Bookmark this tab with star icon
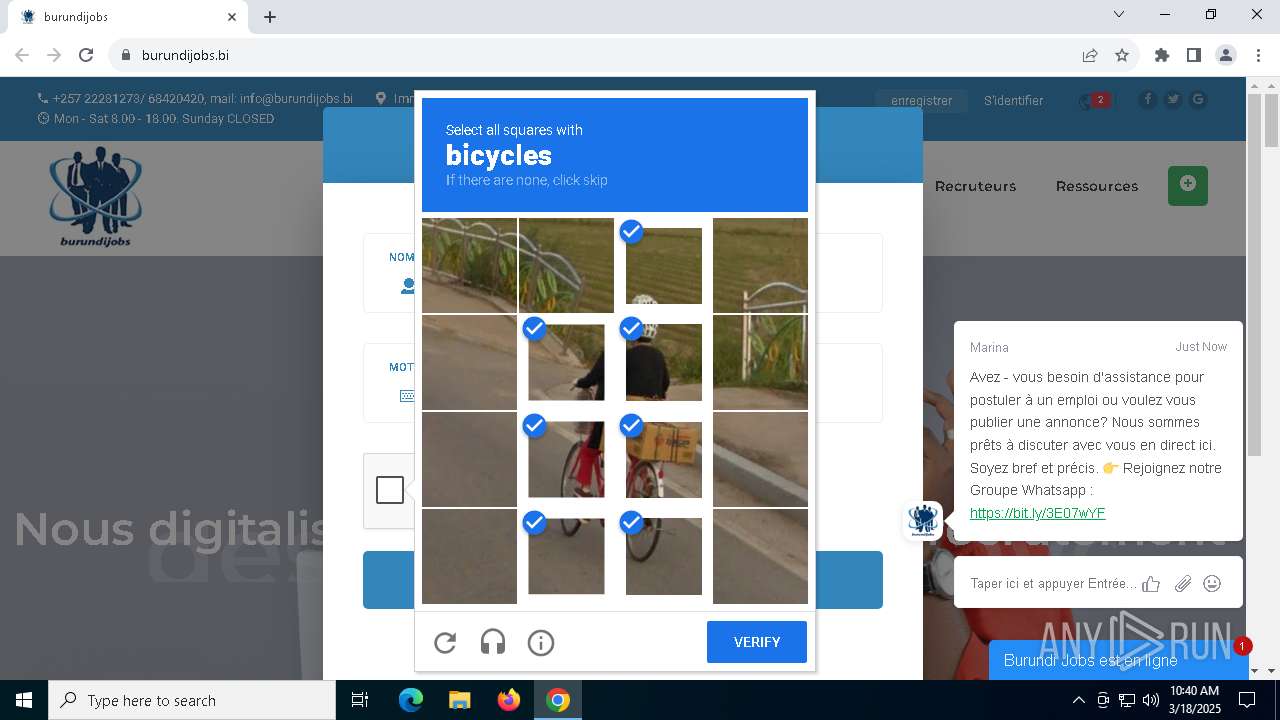The width and height of the screenshot is (1280, 720). point(1122,55)
